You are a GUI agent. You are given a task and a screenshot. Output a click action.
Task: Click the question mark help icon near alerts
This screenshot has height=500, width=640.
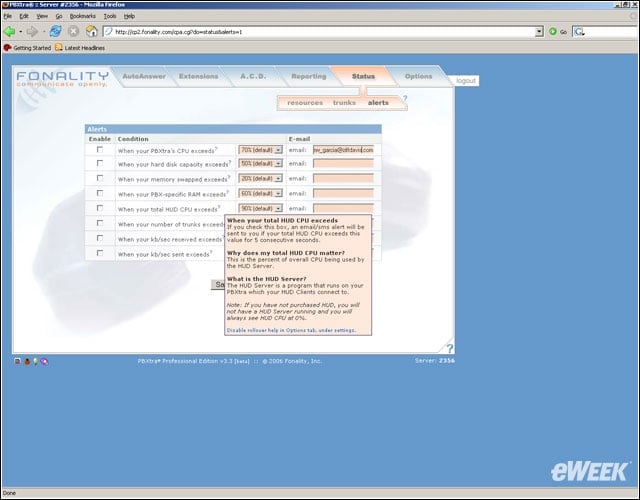click(x=405, y=98)
